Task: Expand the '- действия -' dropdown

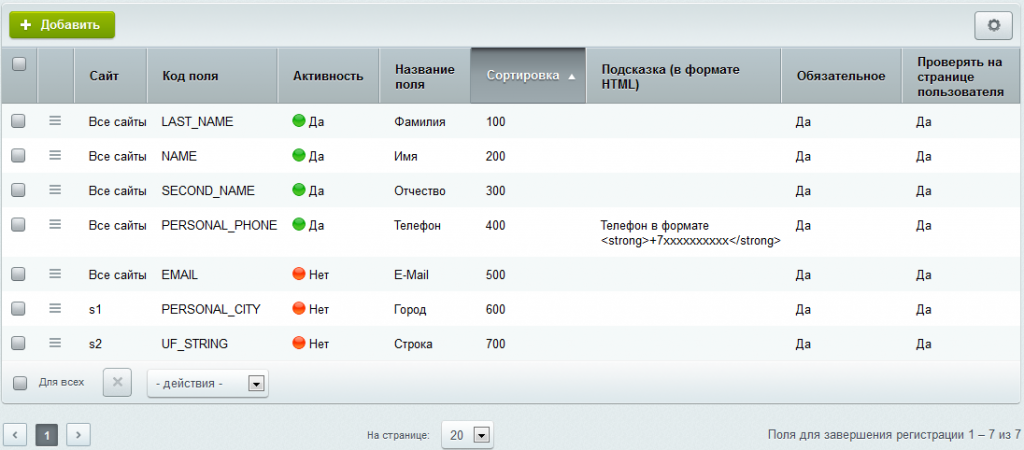Action: point(208,383)
